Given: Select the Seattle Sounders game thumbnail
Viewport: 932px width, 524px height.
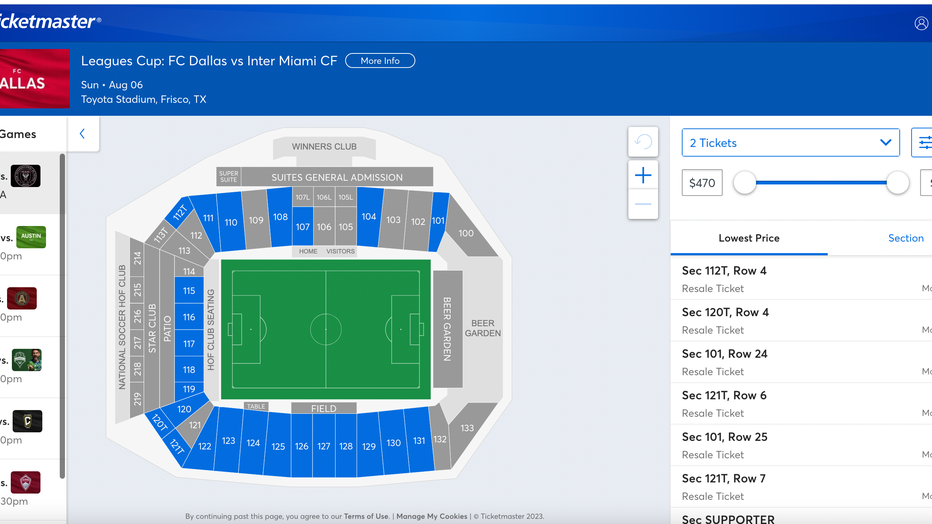Looking at the screenshot, I should [27, 359].
